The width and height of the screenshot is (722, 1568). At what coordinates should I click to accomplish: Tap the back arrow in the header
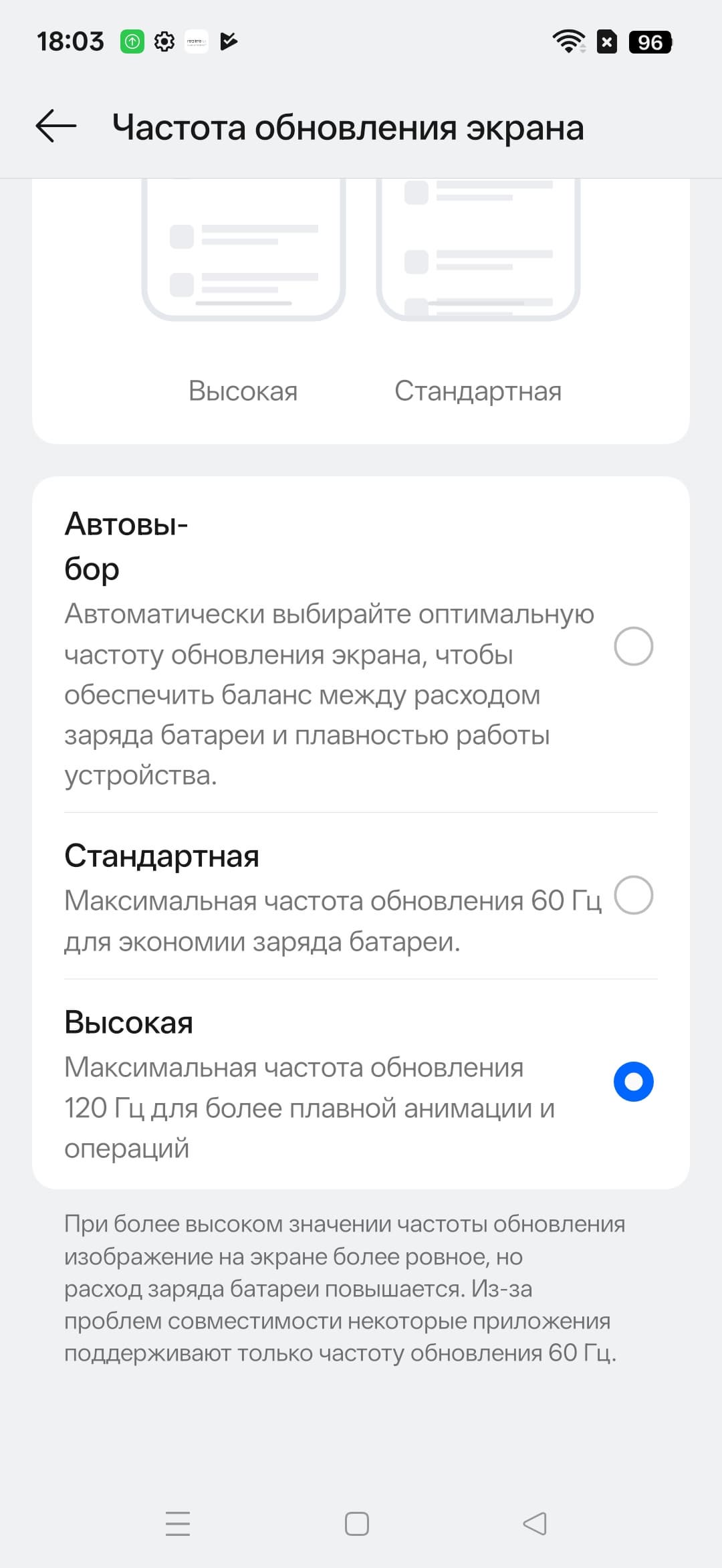56,126
